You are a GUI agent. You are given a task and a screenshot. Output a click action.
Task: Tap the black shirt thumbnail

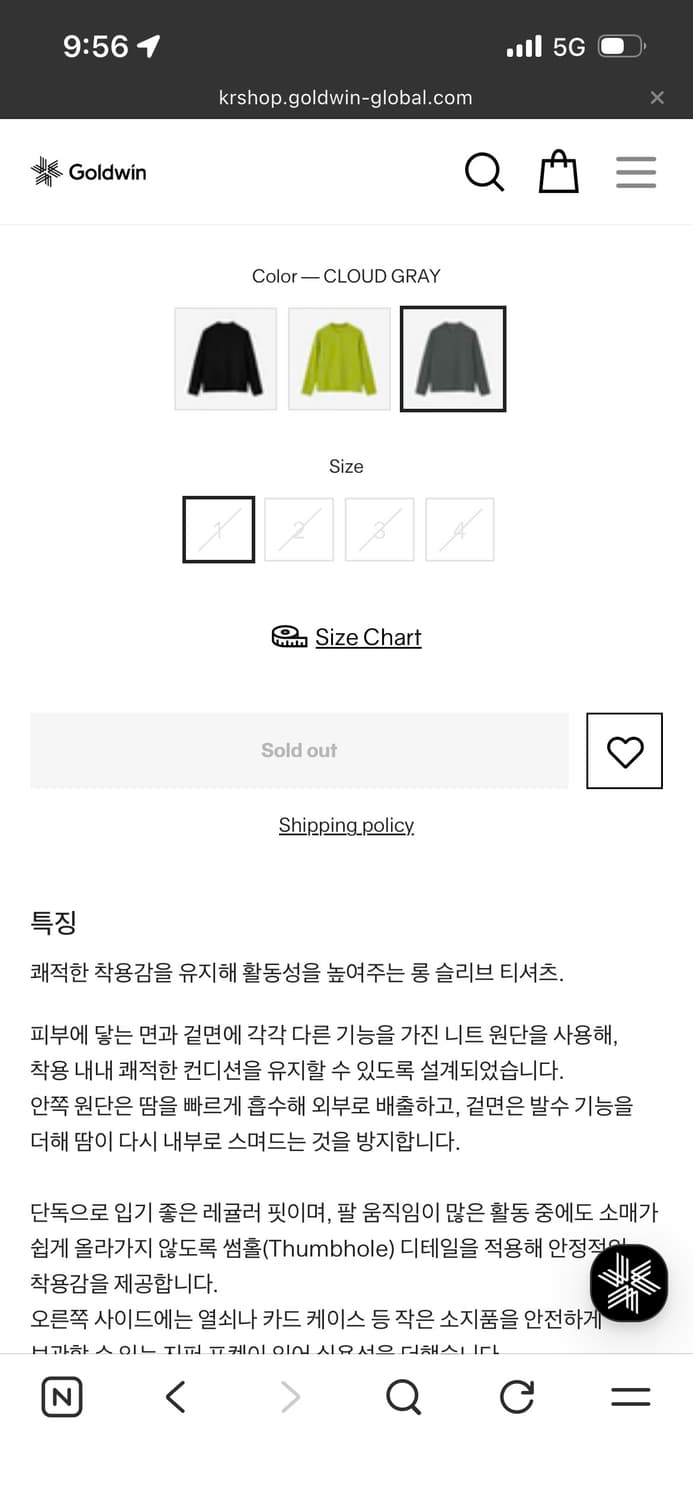225,358
